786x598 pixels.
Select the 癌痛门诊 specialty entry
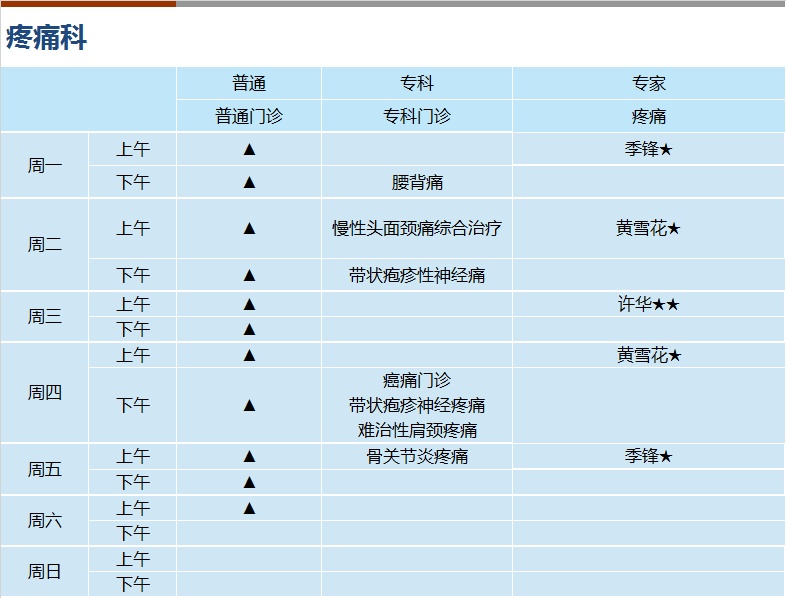click(x=417, y=380)
